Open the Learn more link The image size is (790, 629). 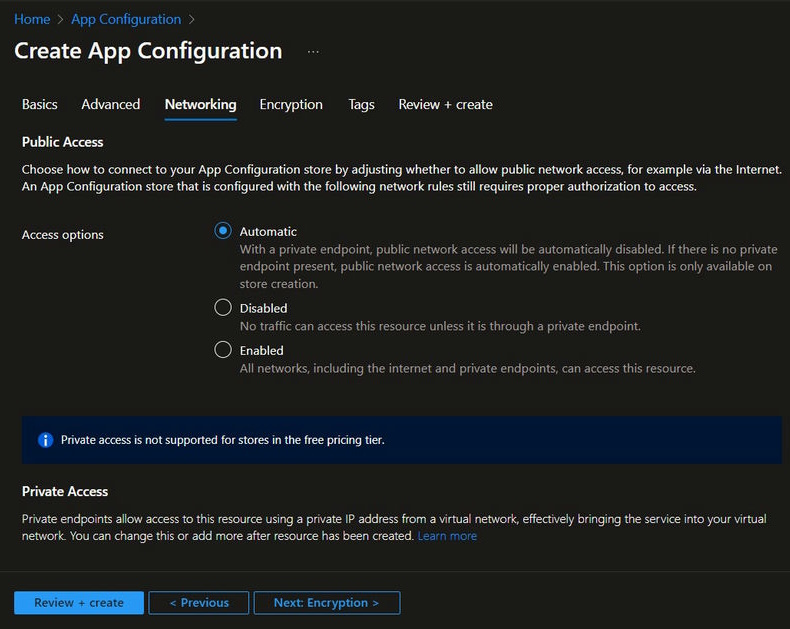(x=447, y=536)
